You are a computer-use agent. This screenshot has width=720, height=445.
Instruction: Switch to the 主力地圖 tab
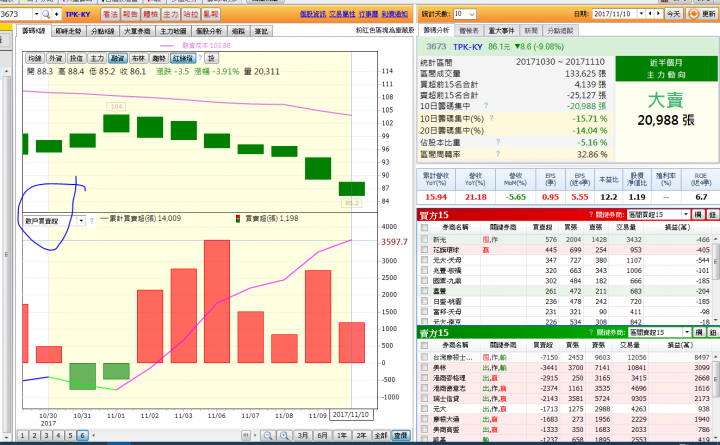173,31
